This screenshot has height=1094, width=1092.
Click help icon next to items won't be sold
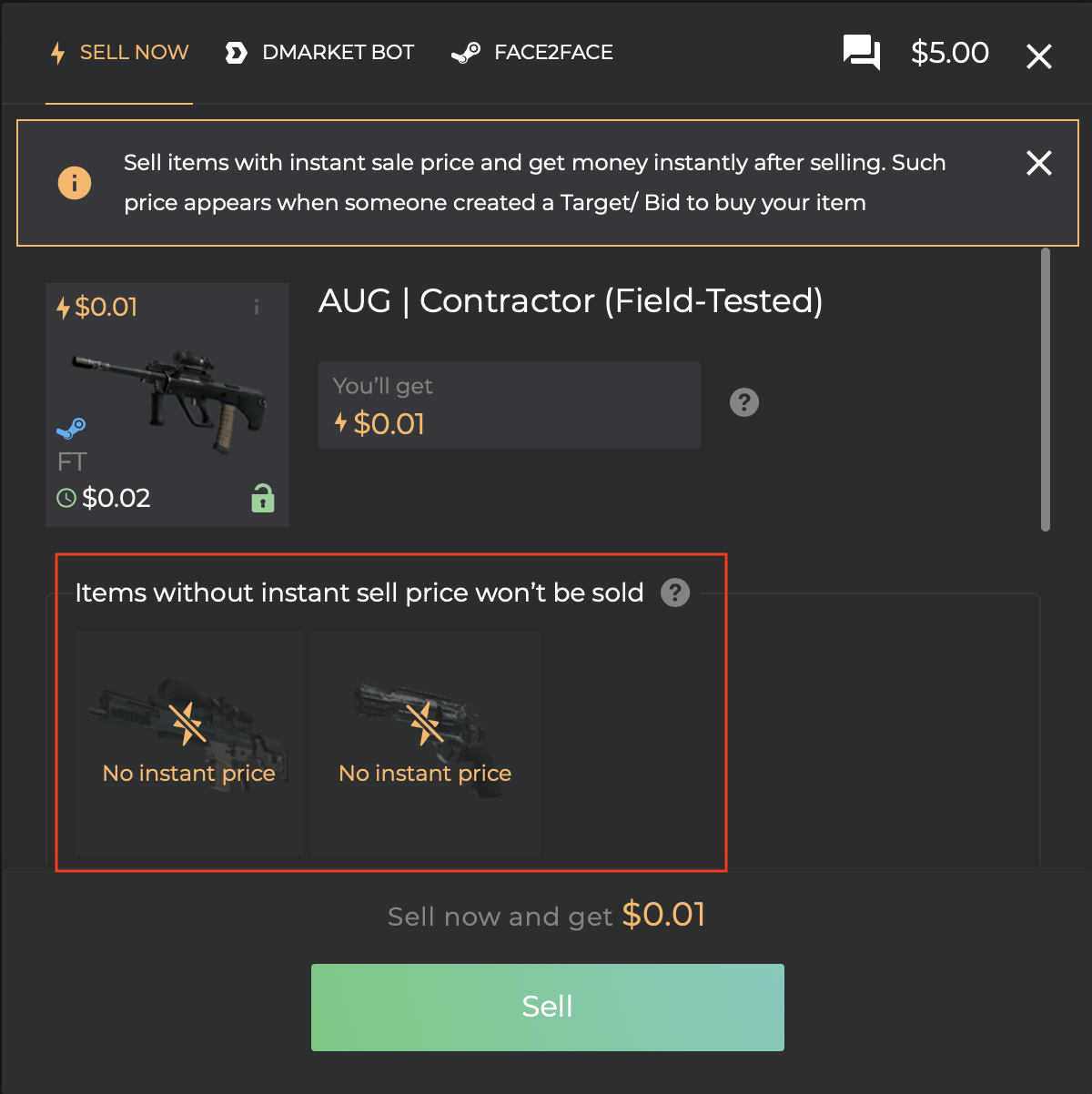(675, 593)
